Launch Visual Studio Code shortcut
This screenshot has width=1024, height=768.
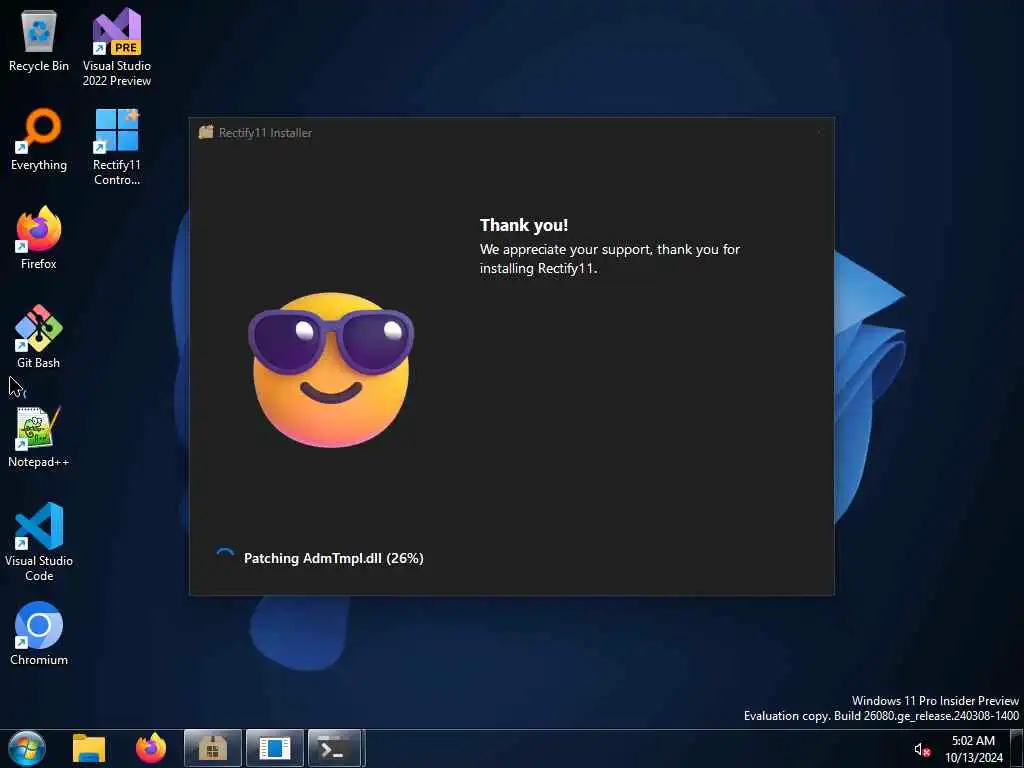(x=39, y=541)
